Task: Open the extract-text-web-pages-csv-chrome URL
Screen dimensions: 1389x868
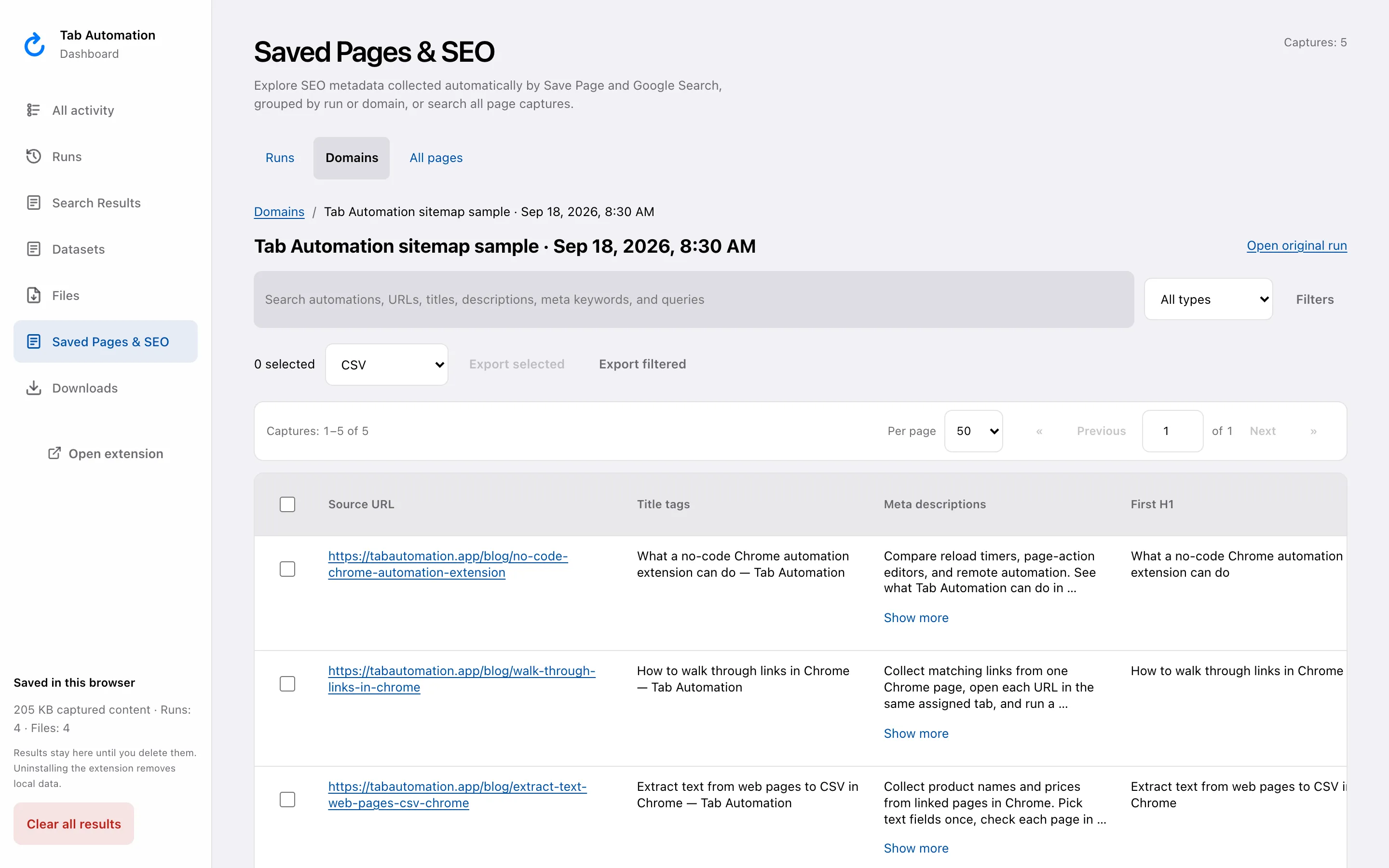Action: [457, 795]
